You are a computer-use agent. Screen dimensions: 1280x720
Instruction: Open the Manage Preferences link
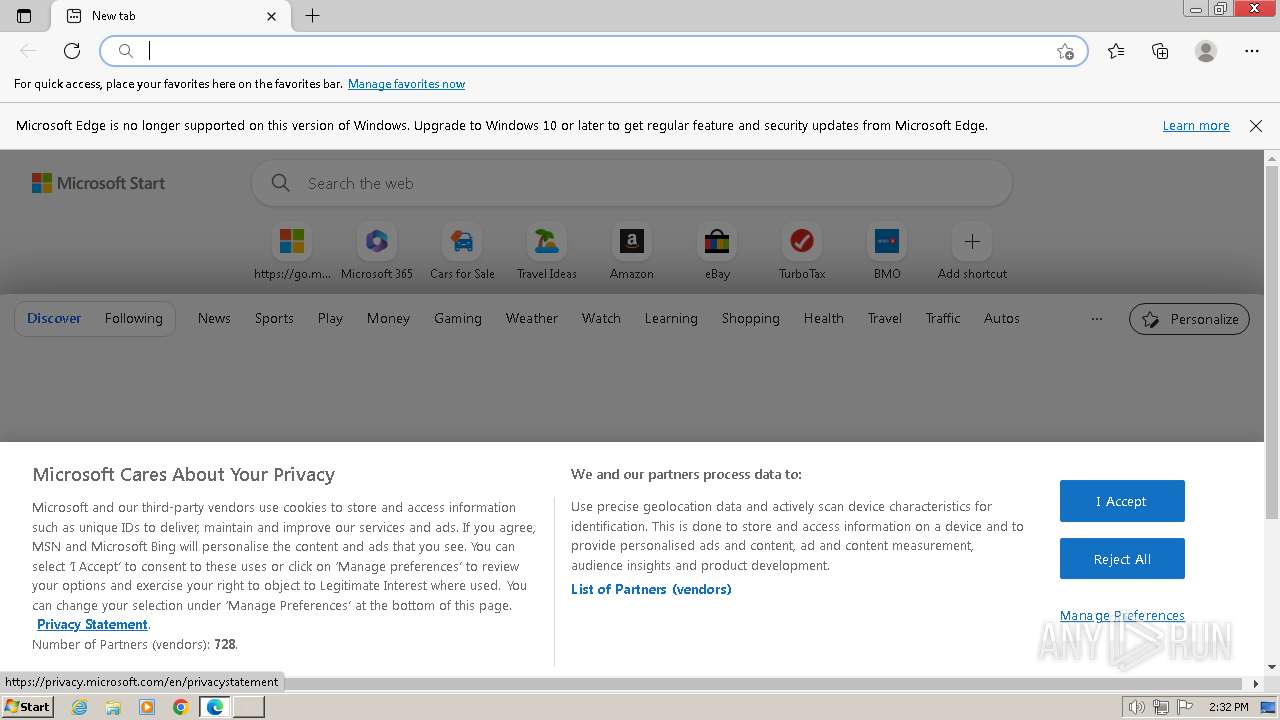[1122, 615]
